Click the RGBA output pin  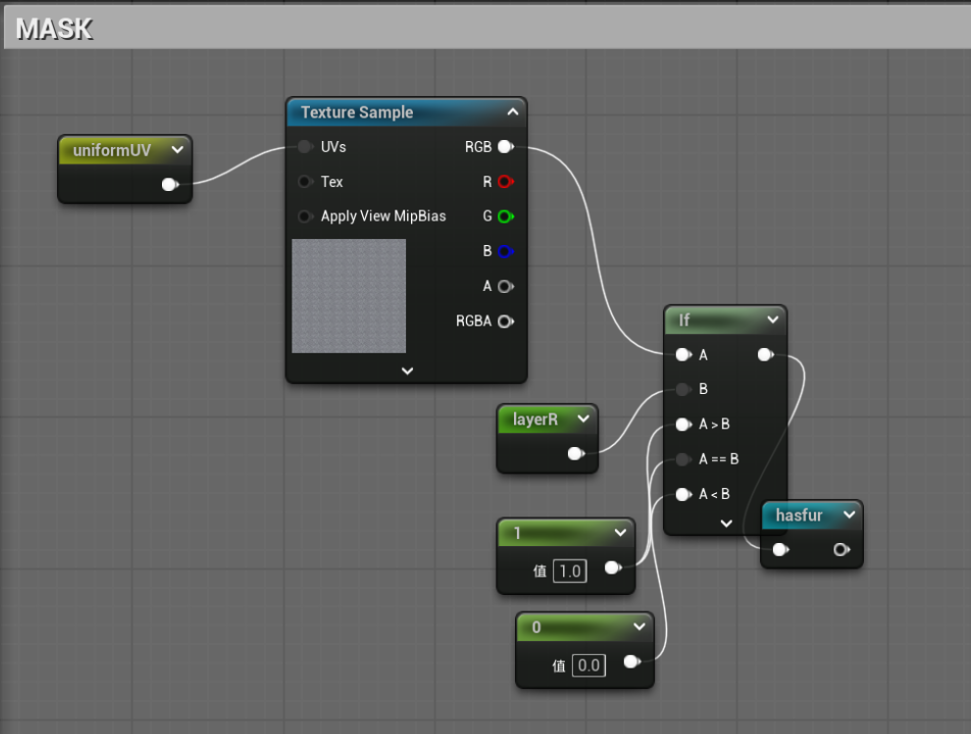coord(506,321)
